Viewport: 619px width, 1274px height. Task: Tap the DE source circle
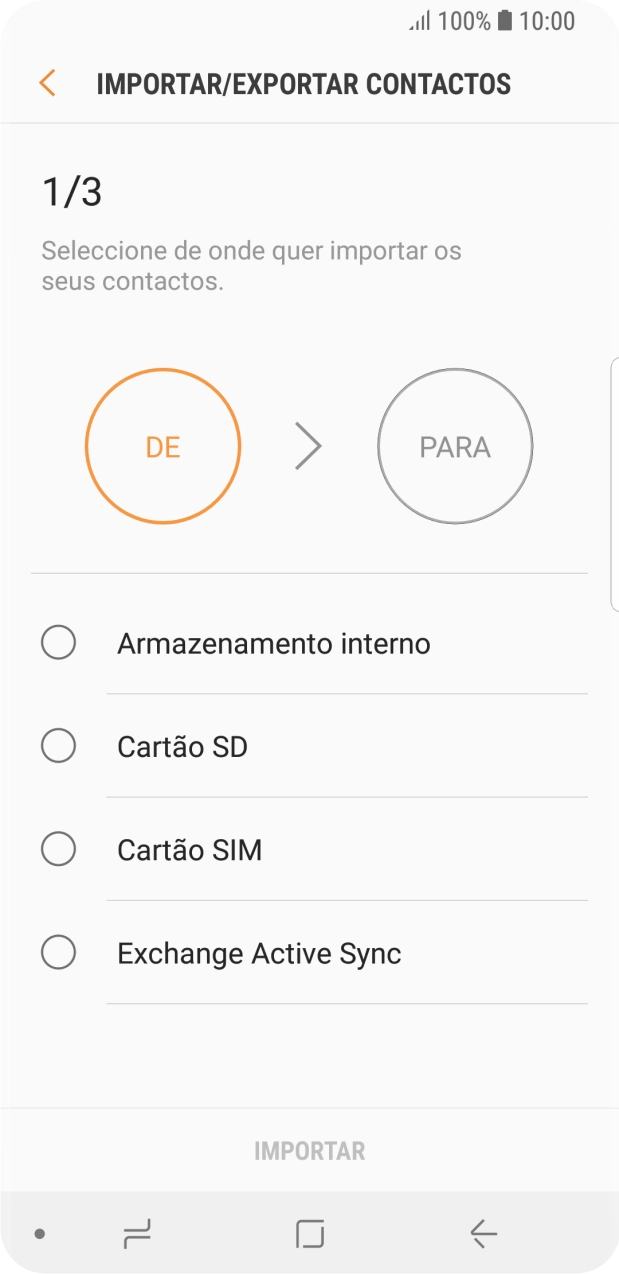pos(163,446)
